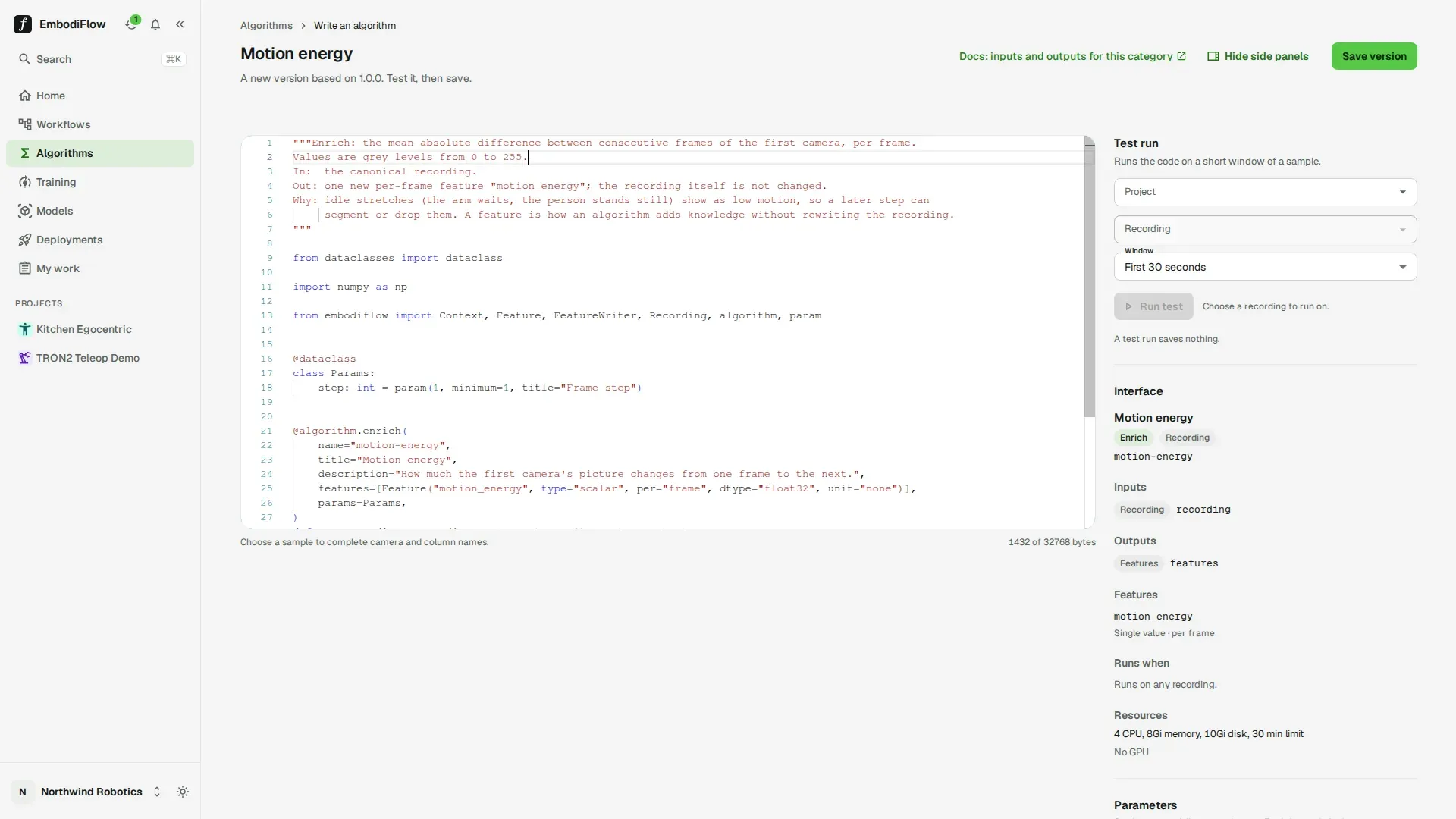Click the Workflows icon in the sidebar
Screen dimensions: 1456x819
(25, 124)
